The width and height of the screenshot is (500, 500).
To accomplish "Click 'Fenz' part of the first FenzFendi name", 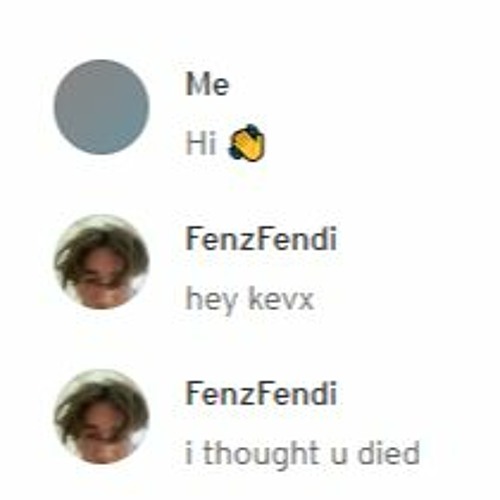I will 221,239.
